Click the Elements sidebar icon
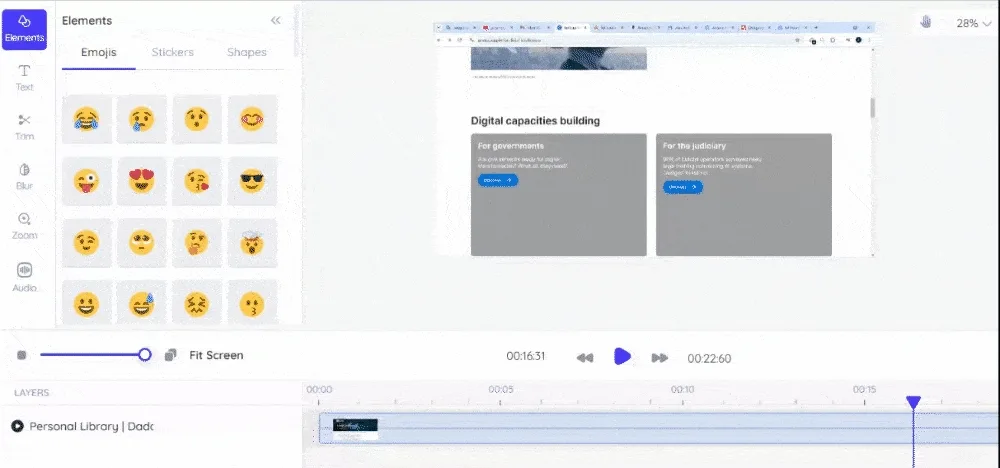 point(25,29)
